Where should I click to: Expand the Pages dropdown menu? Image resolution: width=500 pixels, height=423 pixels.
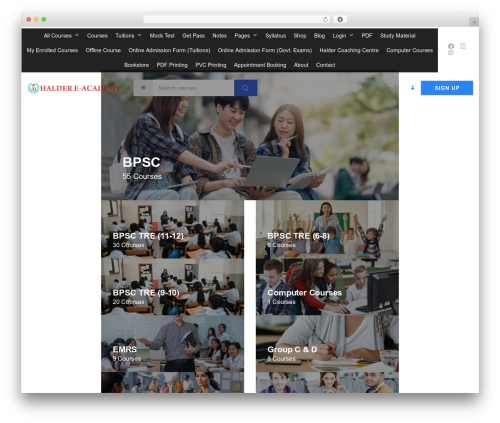click(x=246, y=36)
